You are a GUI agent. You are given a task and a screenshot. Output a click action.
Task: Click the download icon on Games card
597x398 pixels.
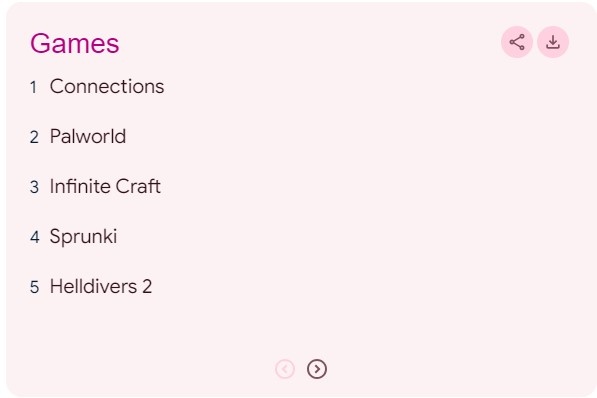pos(553,42)
